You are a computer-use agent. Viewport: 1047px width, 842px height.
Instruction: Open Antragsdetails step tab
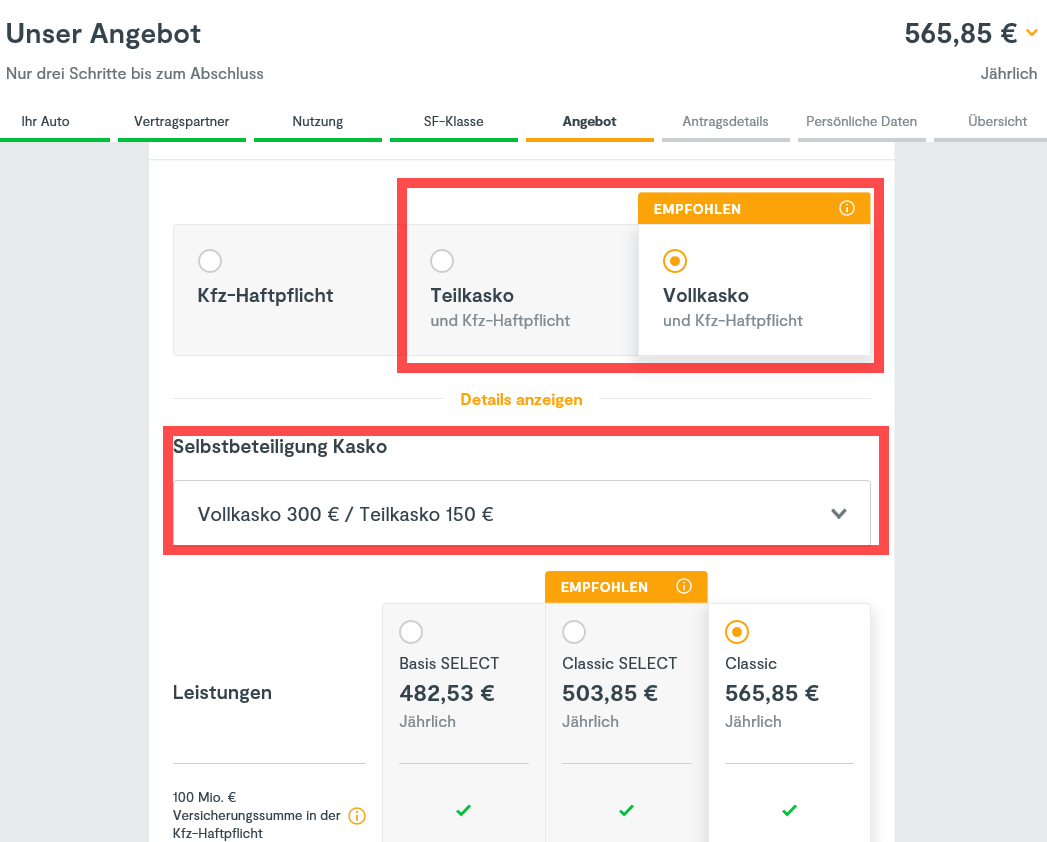(x=726, y=122)
